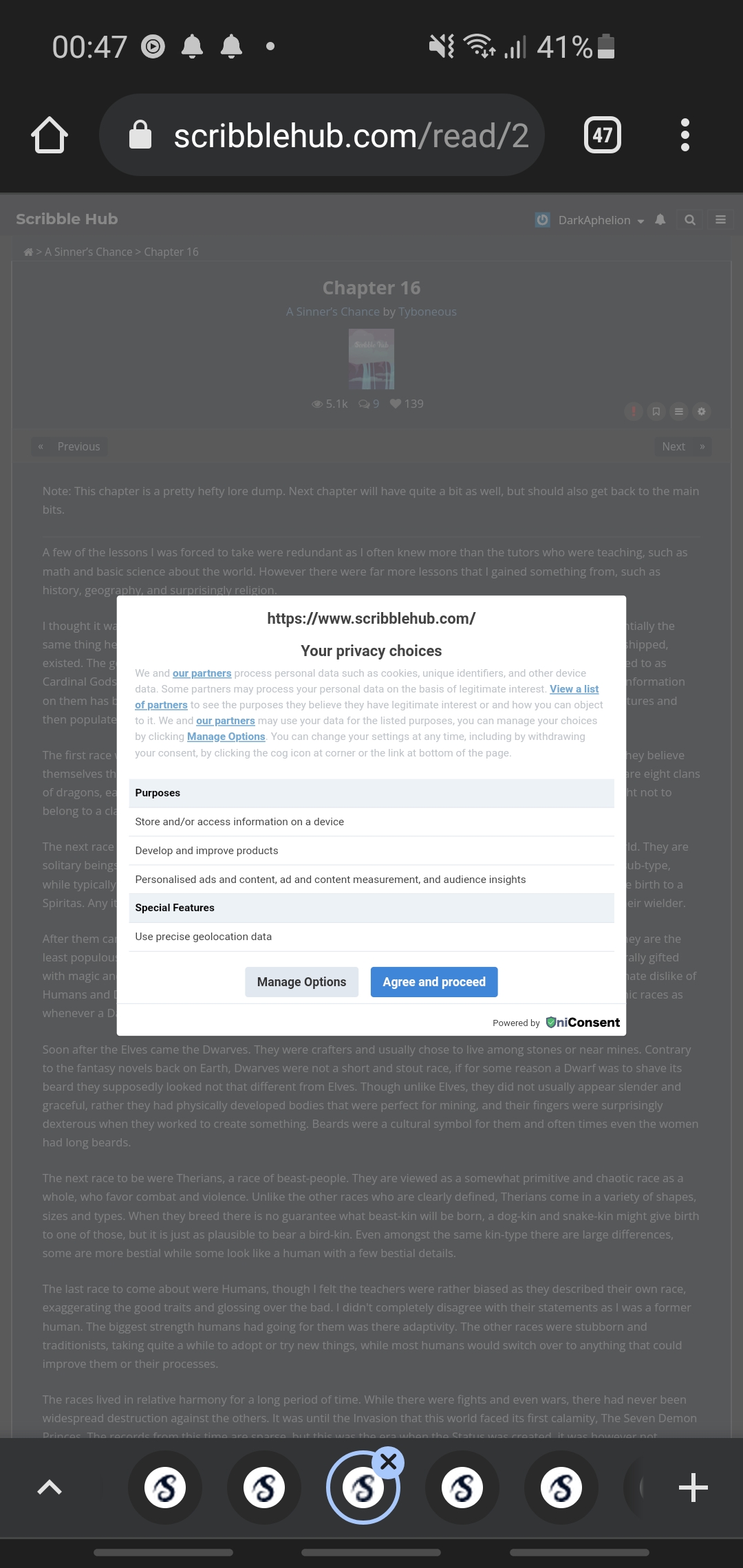Screen dimensions: 743x1568
Task: Open the Scribble Hub search icon
Action: (690, 220)
